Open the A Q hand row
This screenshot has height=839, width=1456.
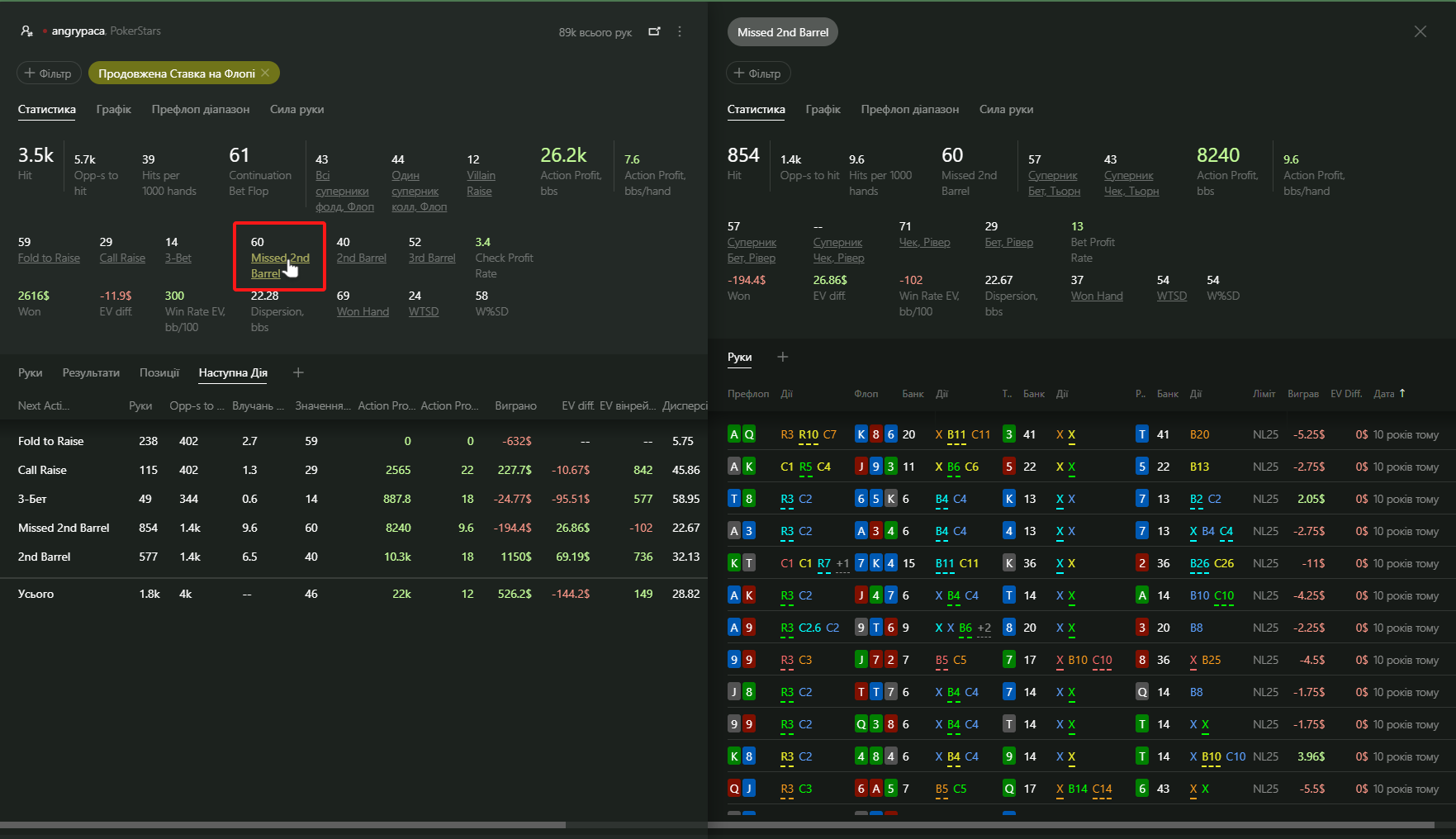coord(1083,434)
